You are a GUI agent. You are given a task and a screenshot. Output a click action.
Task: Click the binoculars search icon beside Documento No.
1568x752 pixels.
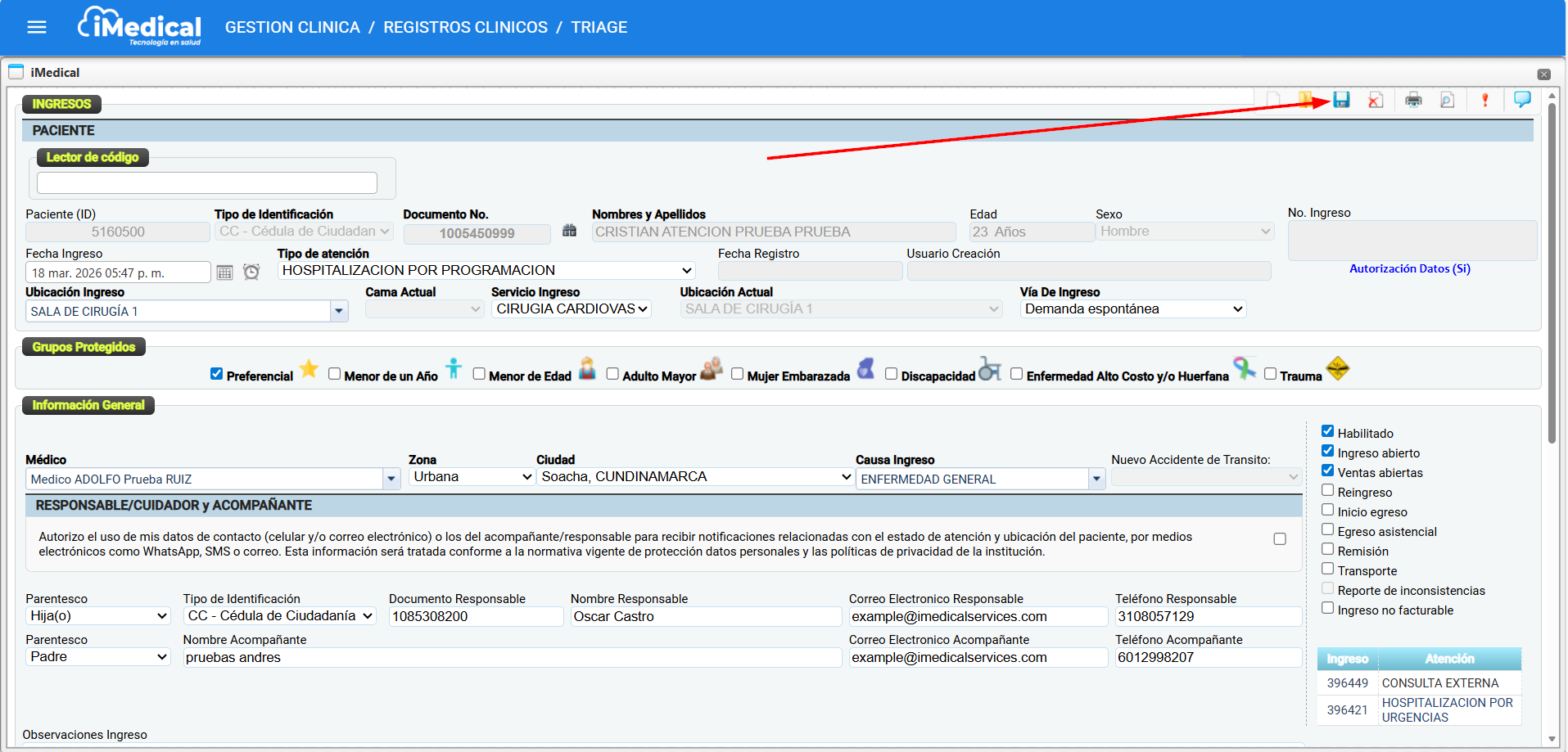(570, 232)
